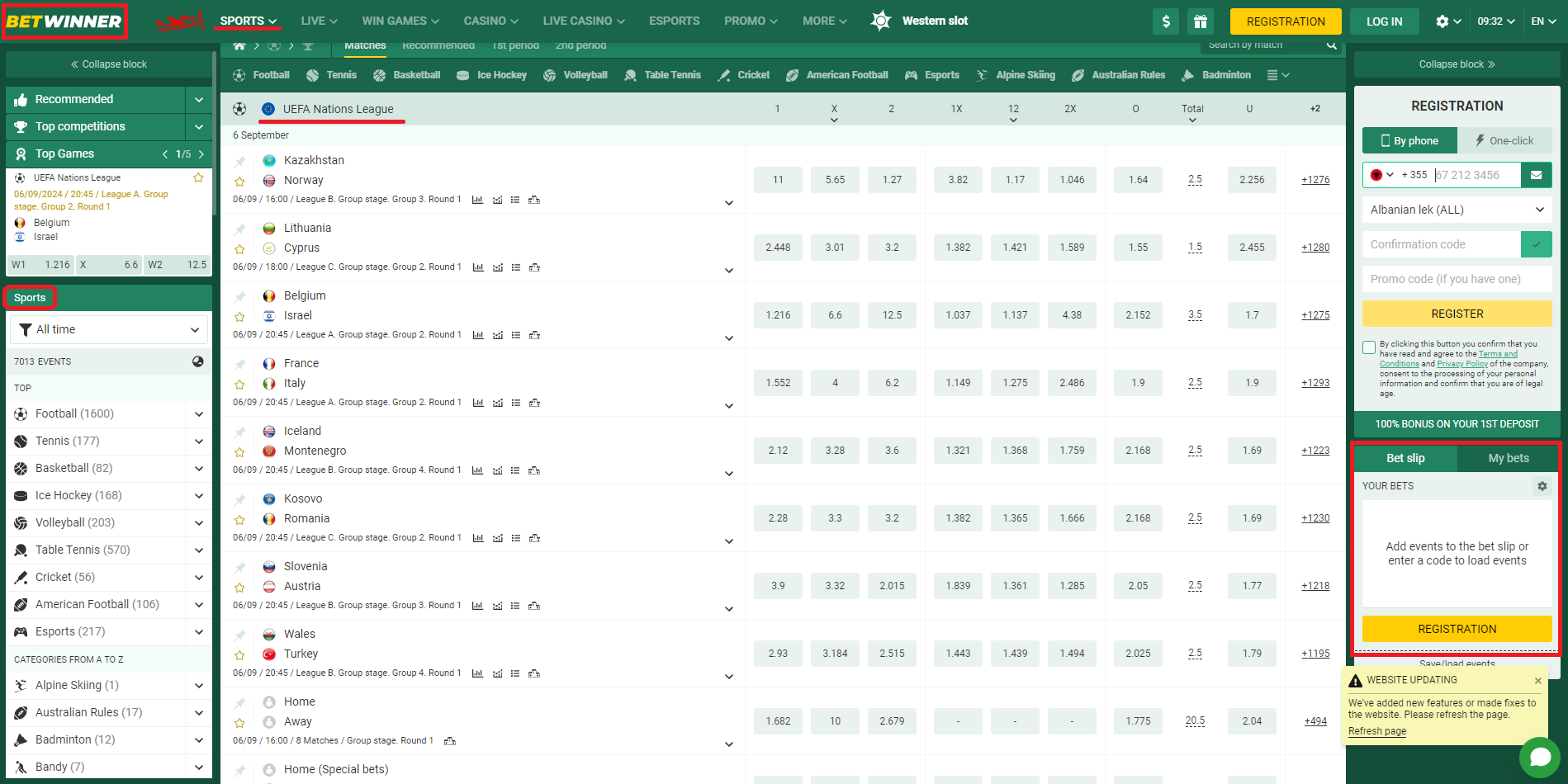
Task: Favorite France–Italy match star
Action: [x=239, y=384]
